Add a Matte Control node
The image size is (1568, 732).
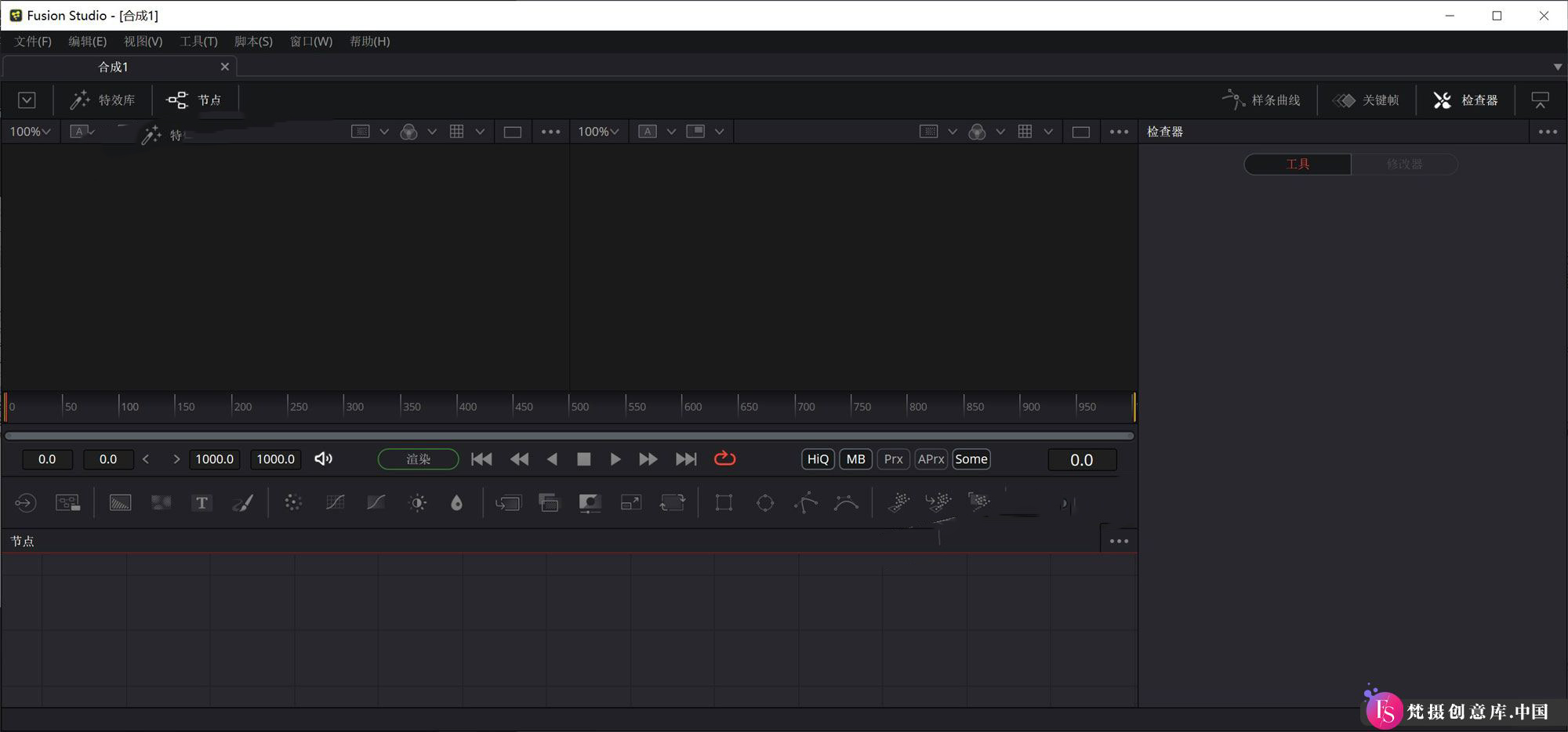tap(590, 503)
